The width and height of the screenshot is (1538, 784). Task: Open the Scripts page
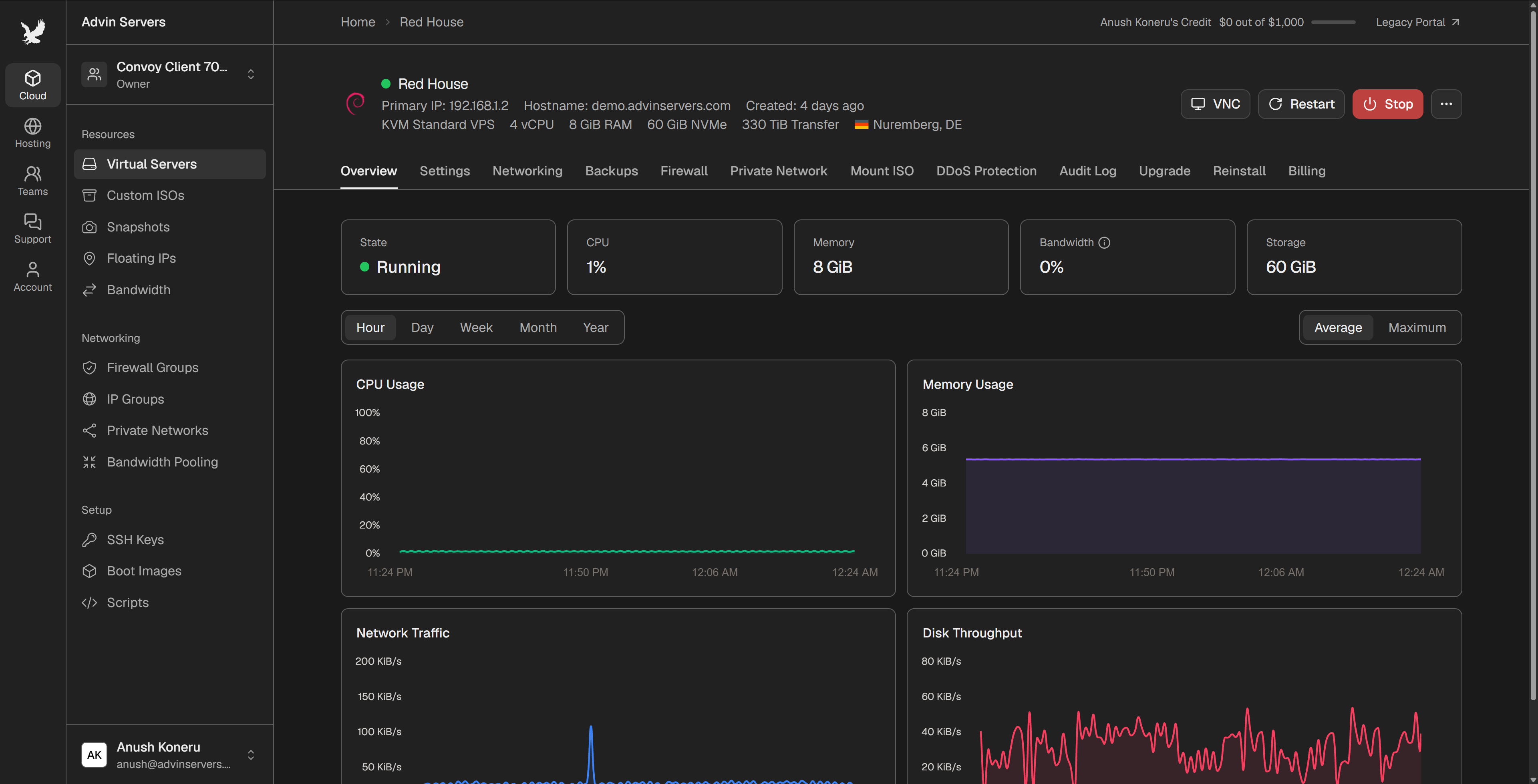click(169, 603)
